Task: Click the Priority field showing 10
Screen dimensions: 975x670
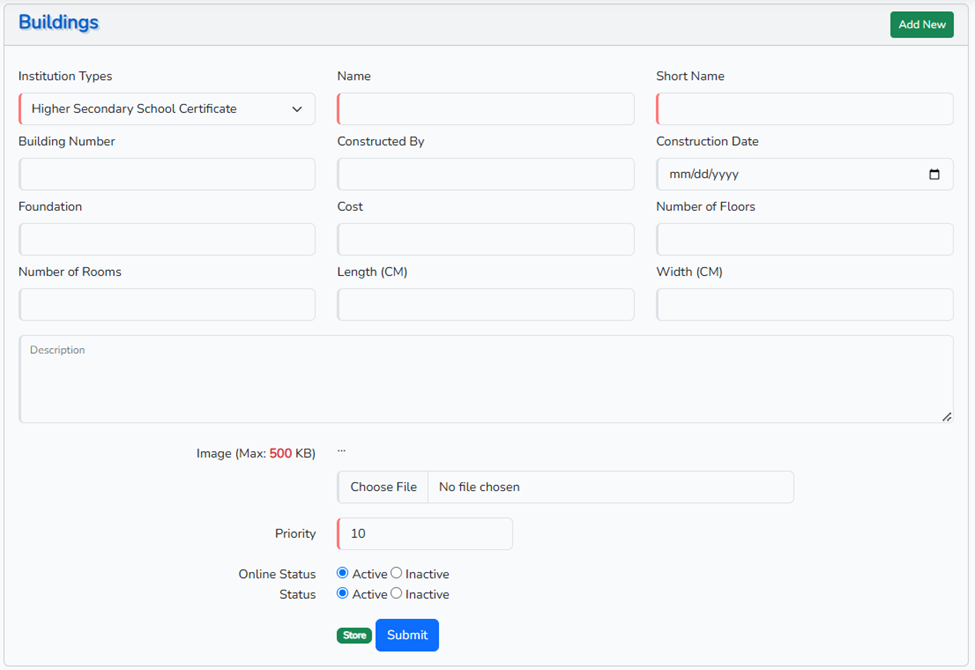Action: 425,534
